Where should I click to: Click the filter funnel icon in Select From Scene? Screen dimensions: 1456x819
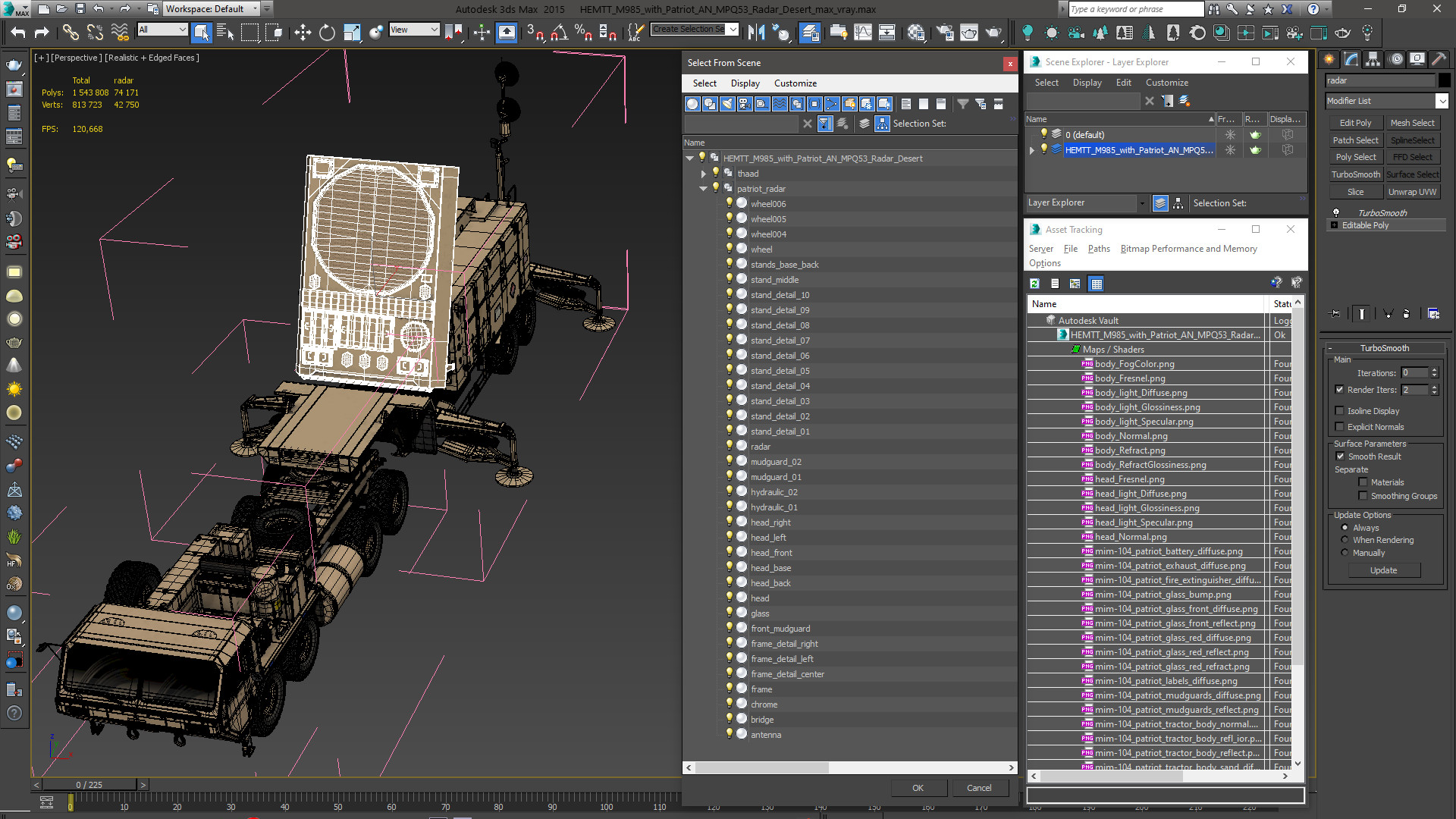(x=962, y=104)
